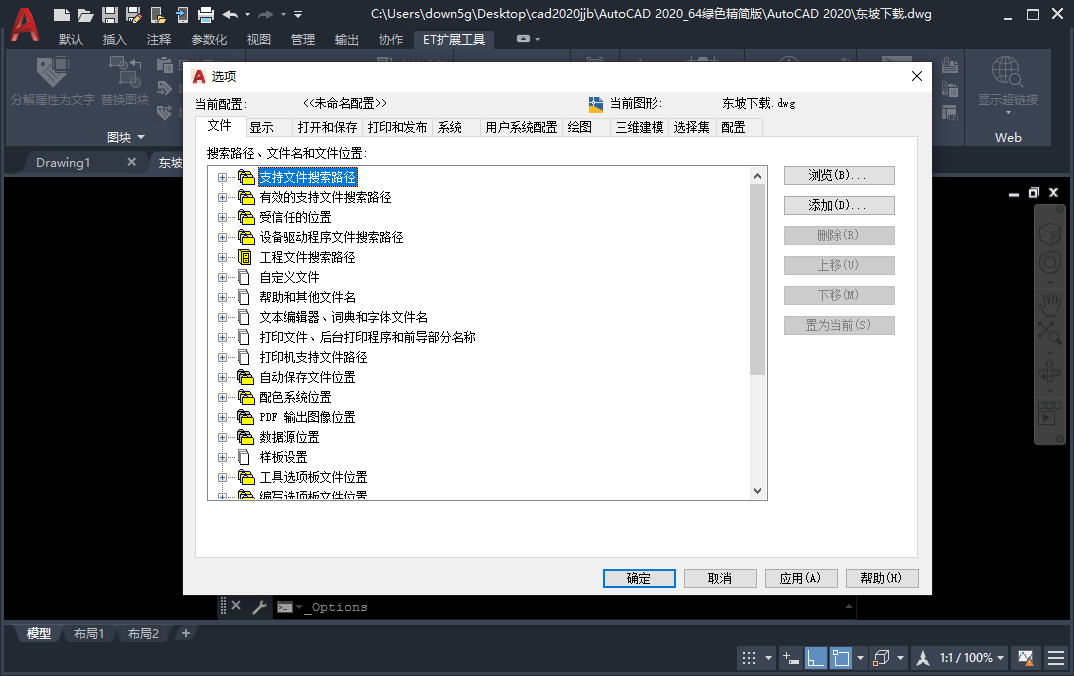Toggle grid display in the status bar

click(x=751, y=658)
